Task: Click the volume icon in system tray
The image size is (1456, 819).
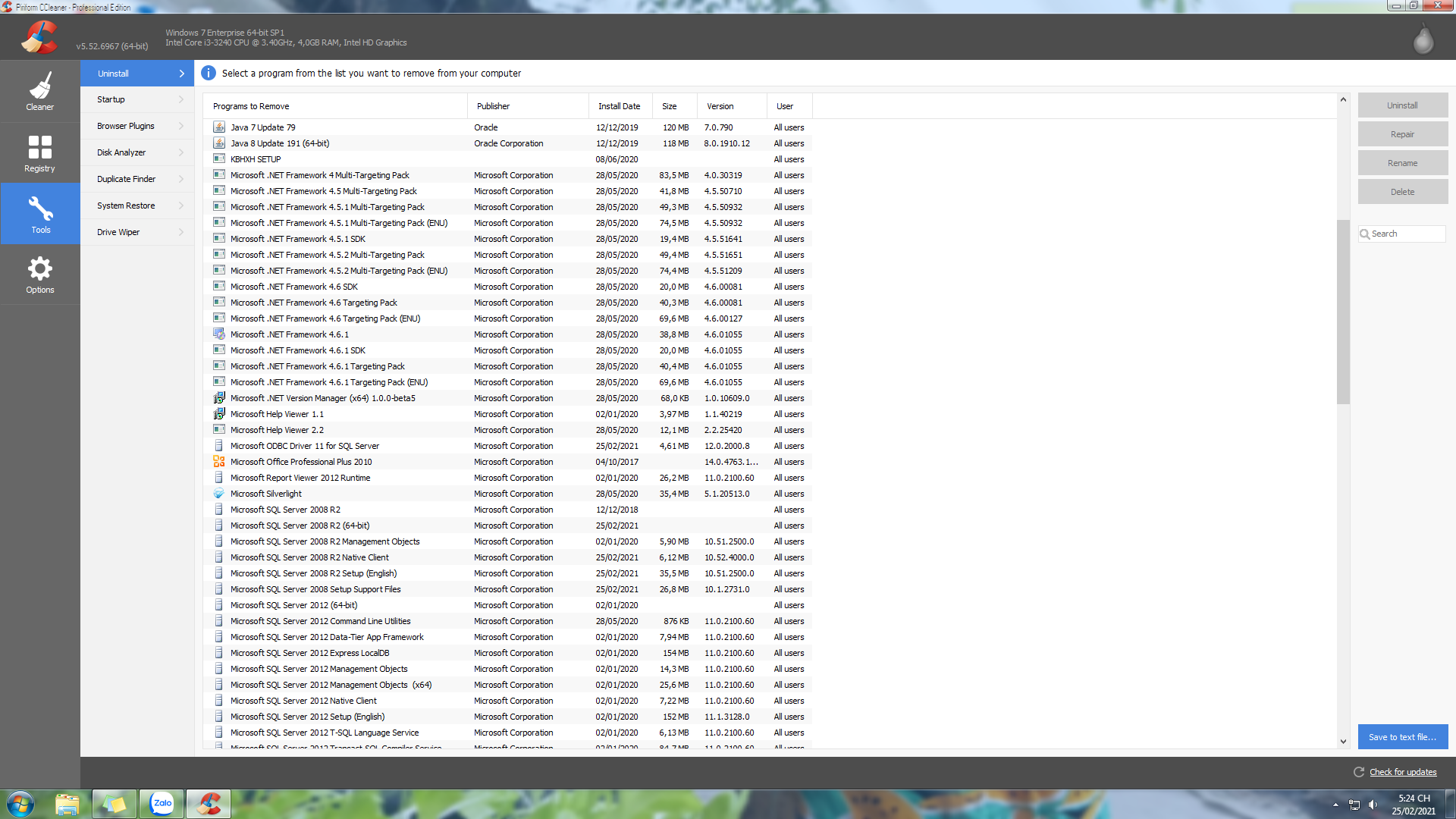Action: [x=1373, y=805]
